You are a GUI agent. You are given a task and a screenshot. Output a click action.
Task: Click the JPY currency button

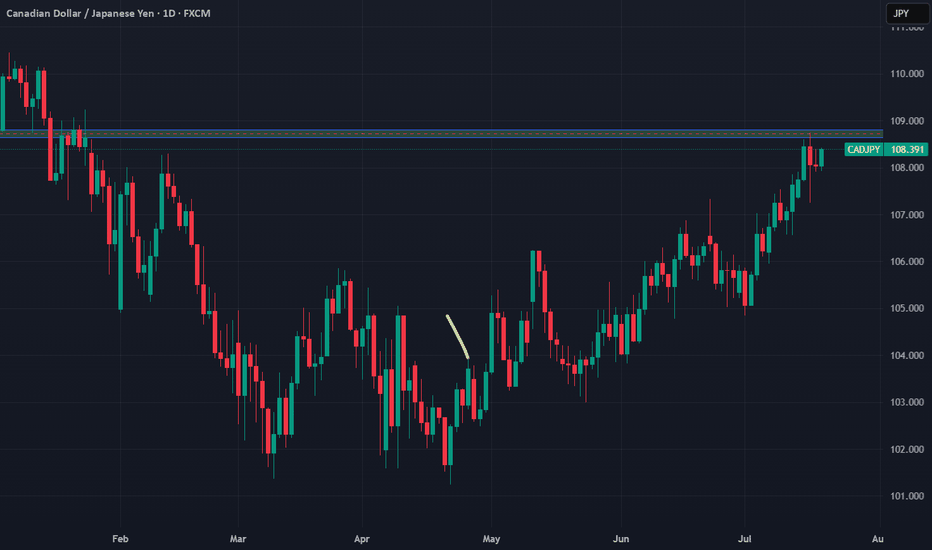point(907,13)
